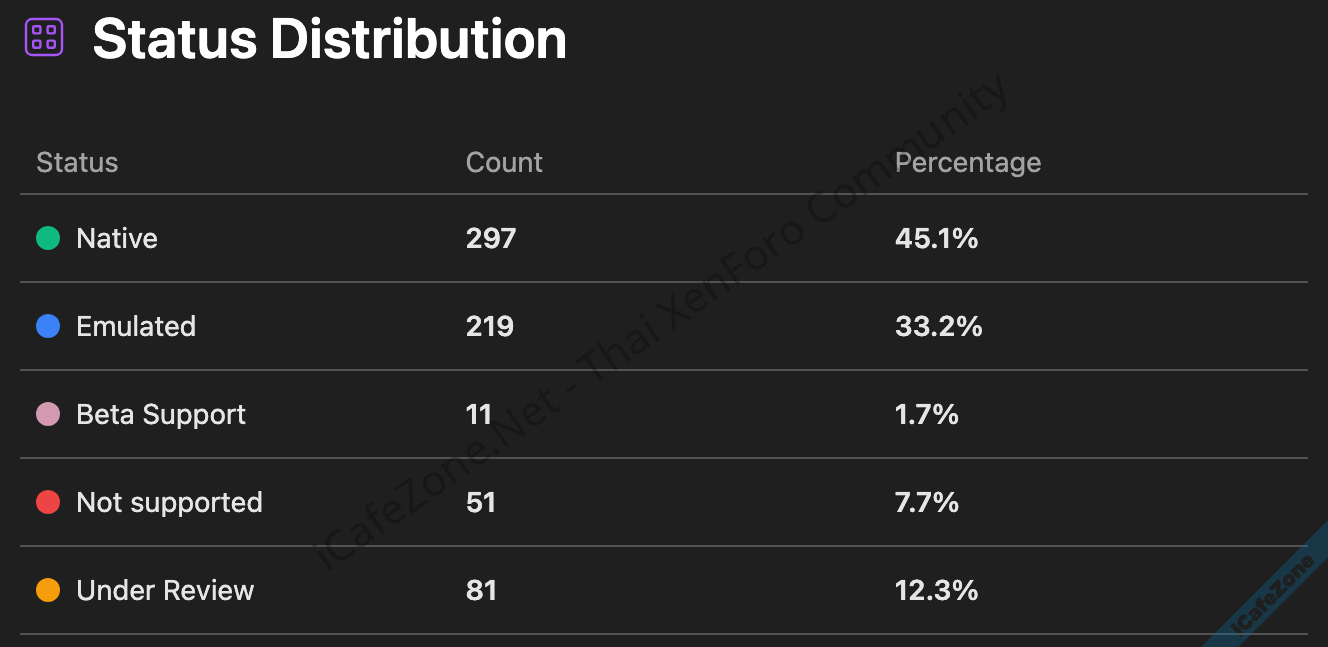Click the Count column header

504,162
